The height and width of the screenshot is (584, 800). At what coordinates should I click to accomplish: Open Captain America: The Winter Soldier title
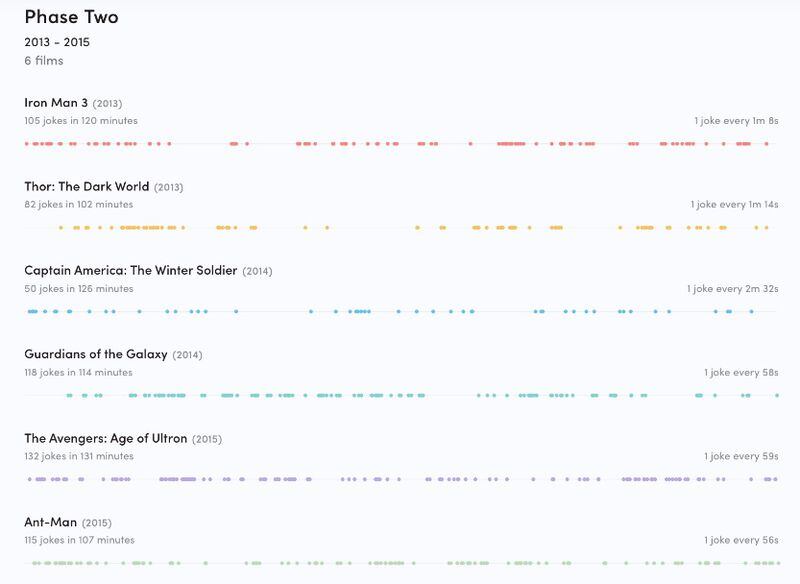(x=131, y=270)
